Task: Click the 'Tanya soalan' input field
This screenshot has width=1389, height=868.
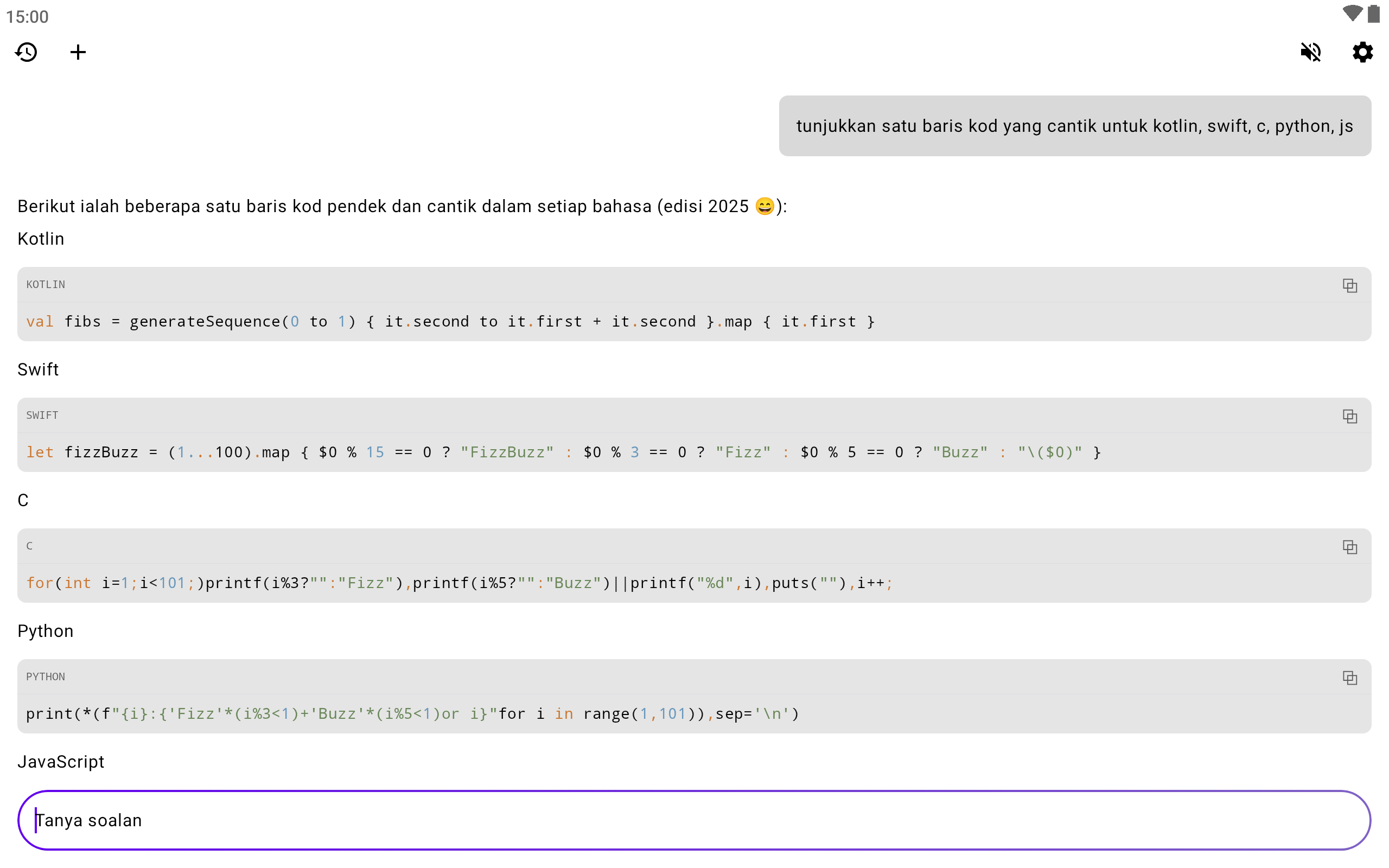Action: tap(693, 820)
